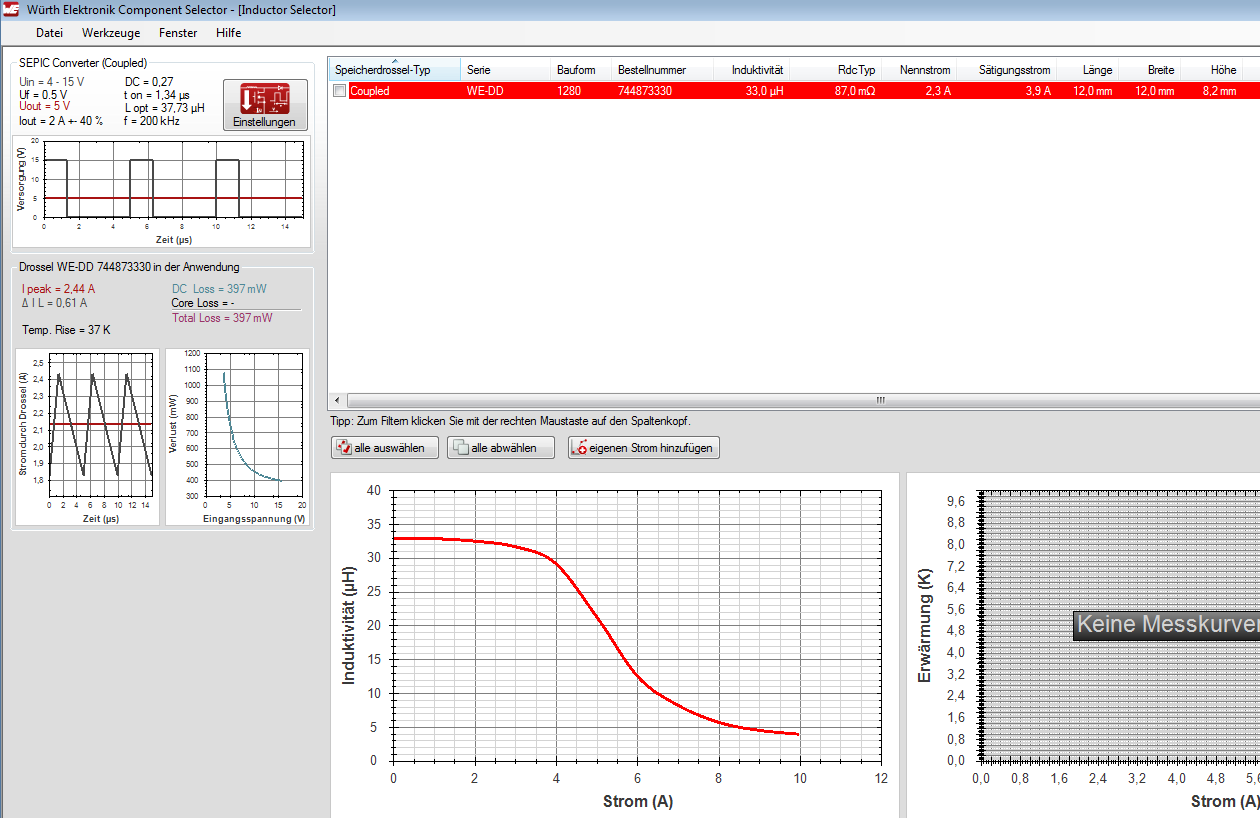Click 'alle auswählen' button
The width and height of the screenshot is (1260, 818).
tap(385, 448)
